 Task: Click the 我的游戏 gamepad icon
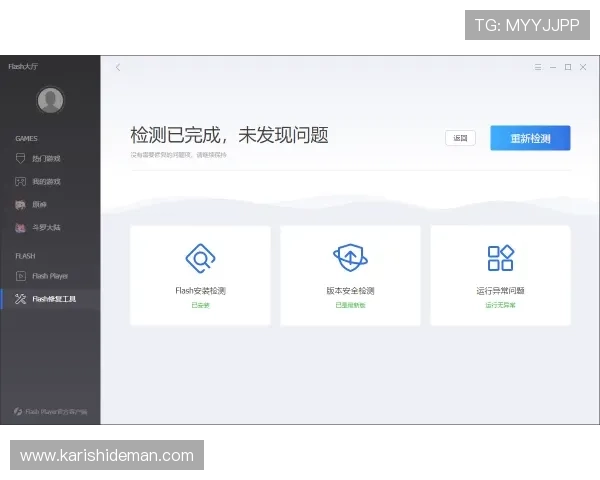pyautogui.click(x=20, y=181)
